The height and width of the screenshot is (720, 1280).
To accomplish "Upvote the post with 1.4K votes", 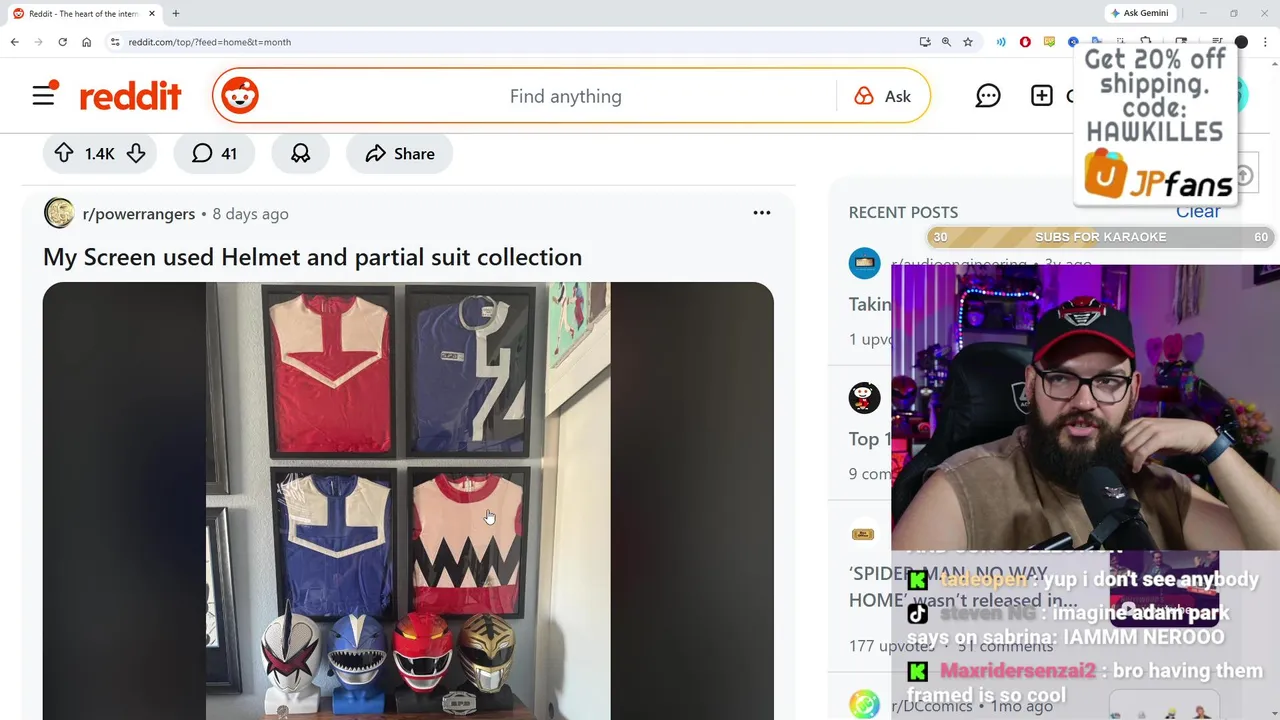I will 64,153.
